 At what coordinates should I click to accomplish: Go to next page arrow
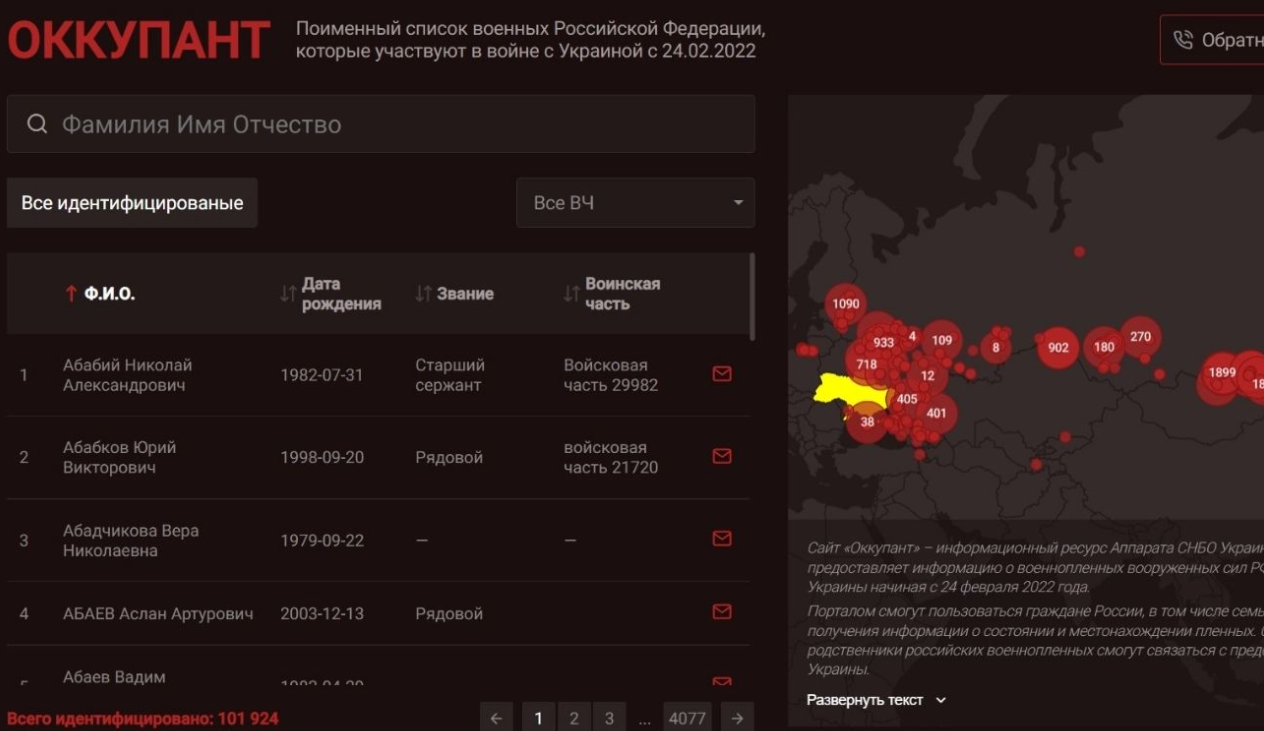click(x=737, y=718)
